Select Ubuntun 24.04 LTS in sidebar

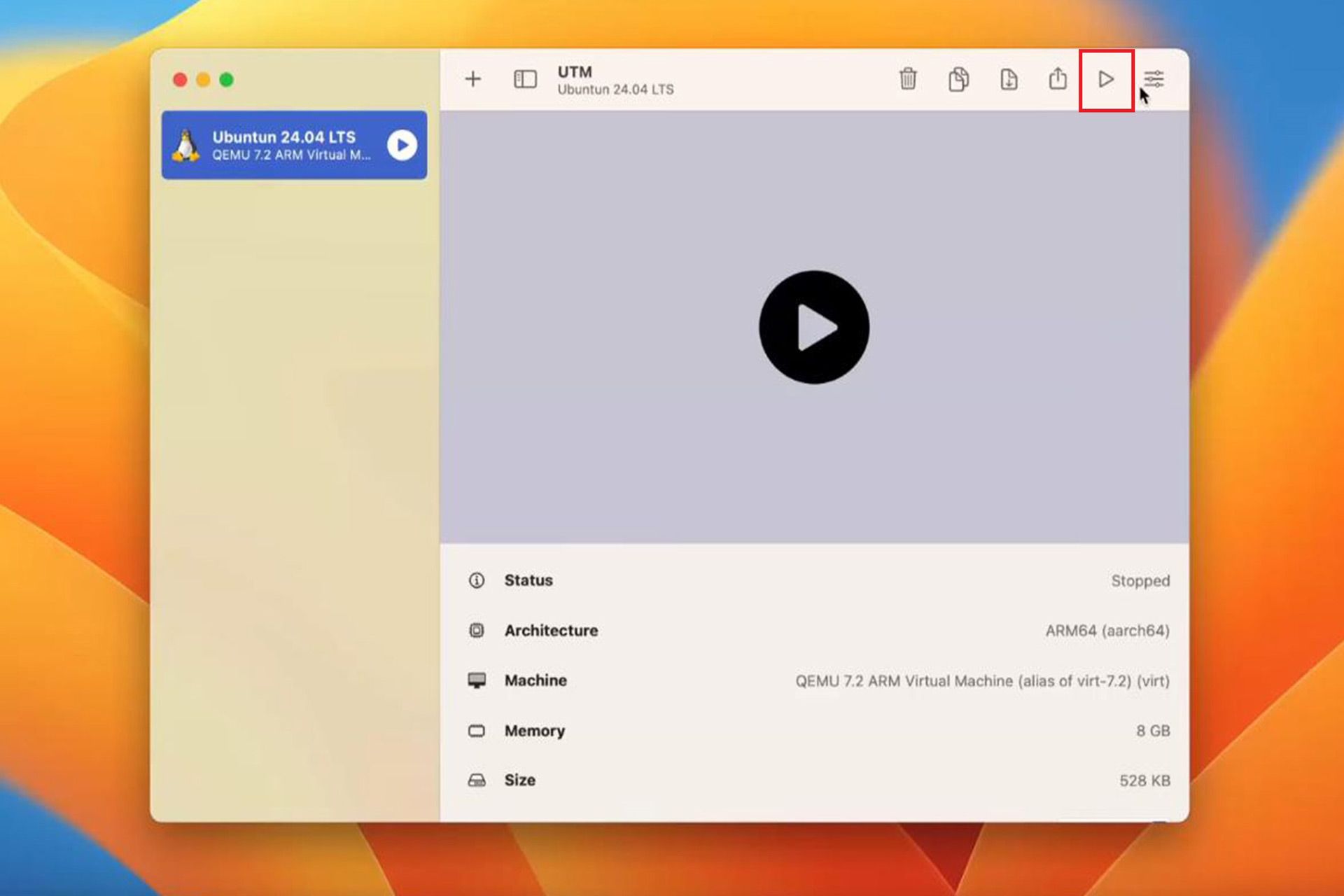(x=294, y=145)
